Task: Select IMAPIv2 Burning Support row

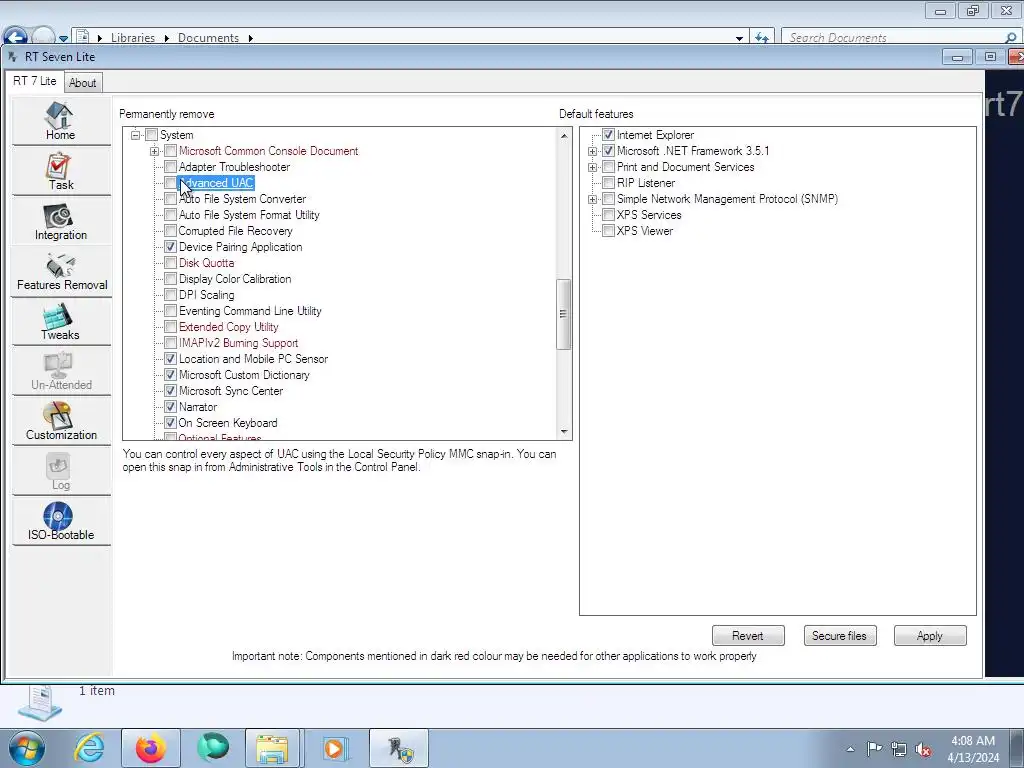Action: (x=238, y=343)
